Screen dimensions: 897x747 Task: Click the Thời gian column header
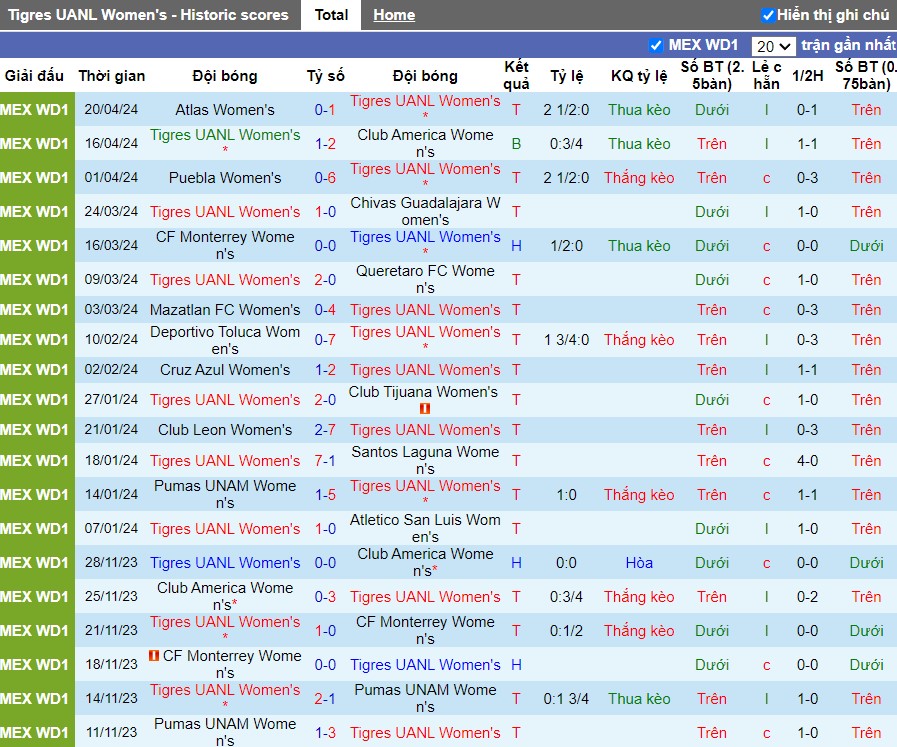[112, 76]
